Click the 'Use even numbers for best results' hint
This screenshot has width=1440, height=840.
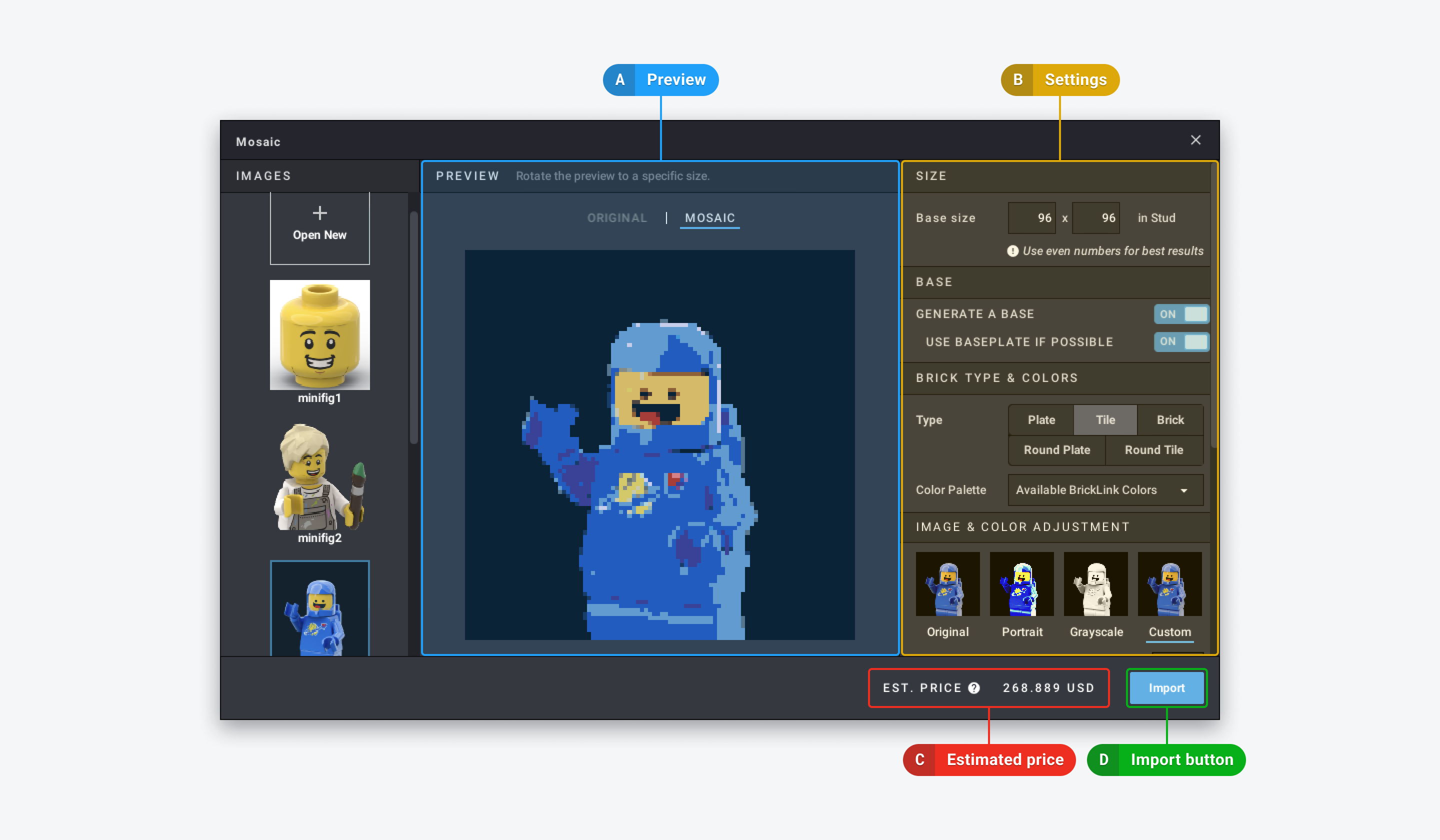[1112, 251]
